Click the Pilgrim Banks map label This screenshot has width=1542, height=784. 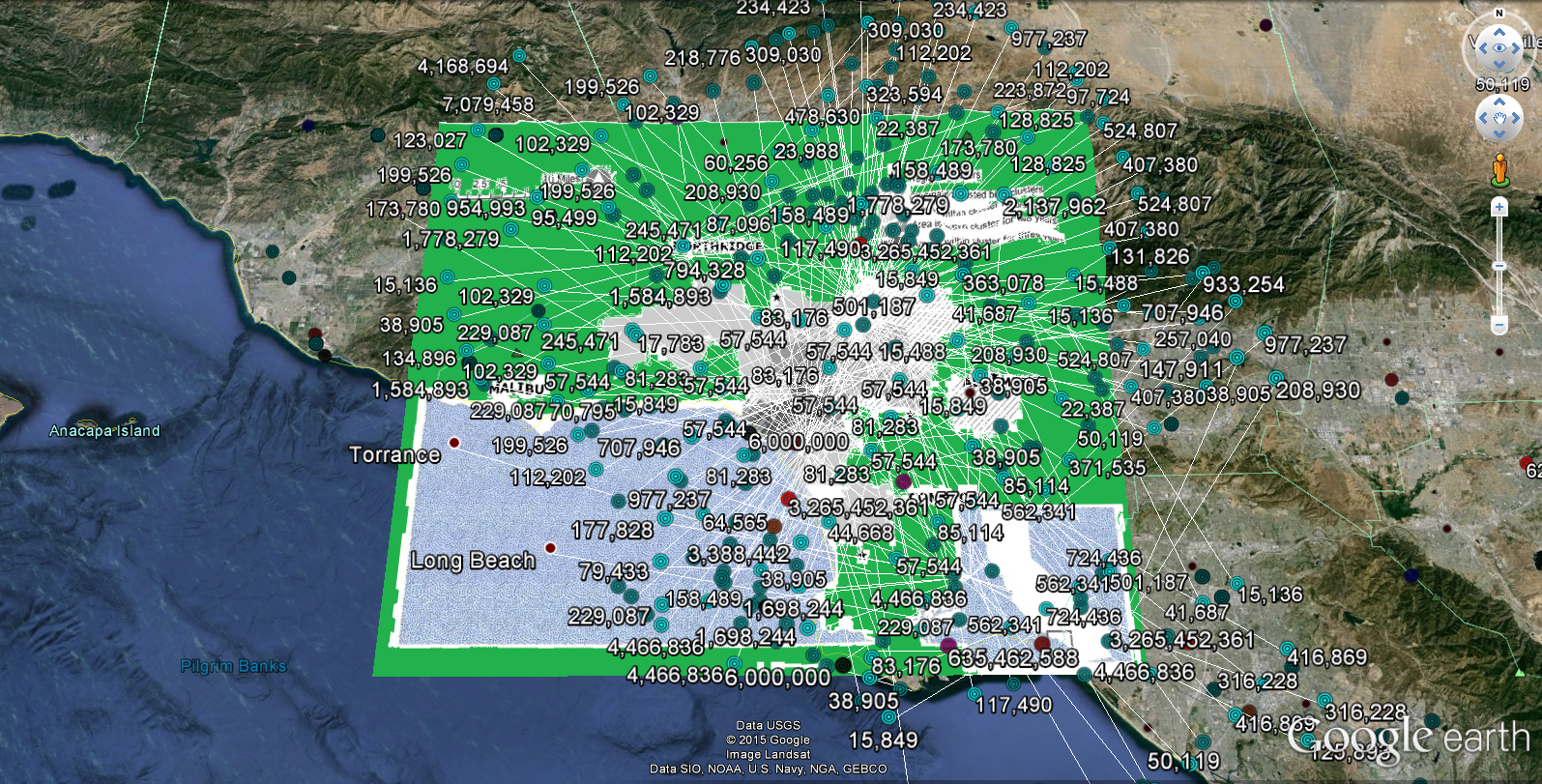point(233,666)
